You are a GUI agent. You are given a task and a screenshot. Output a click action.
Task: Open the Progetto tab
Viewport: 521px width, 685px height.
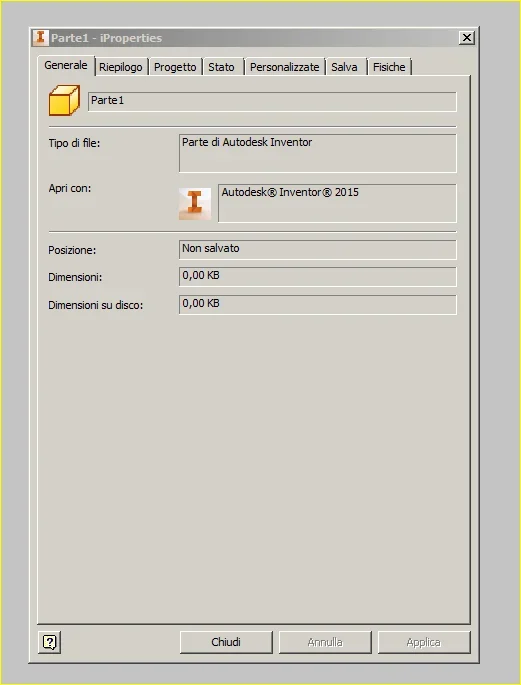[x=175, y=67]
